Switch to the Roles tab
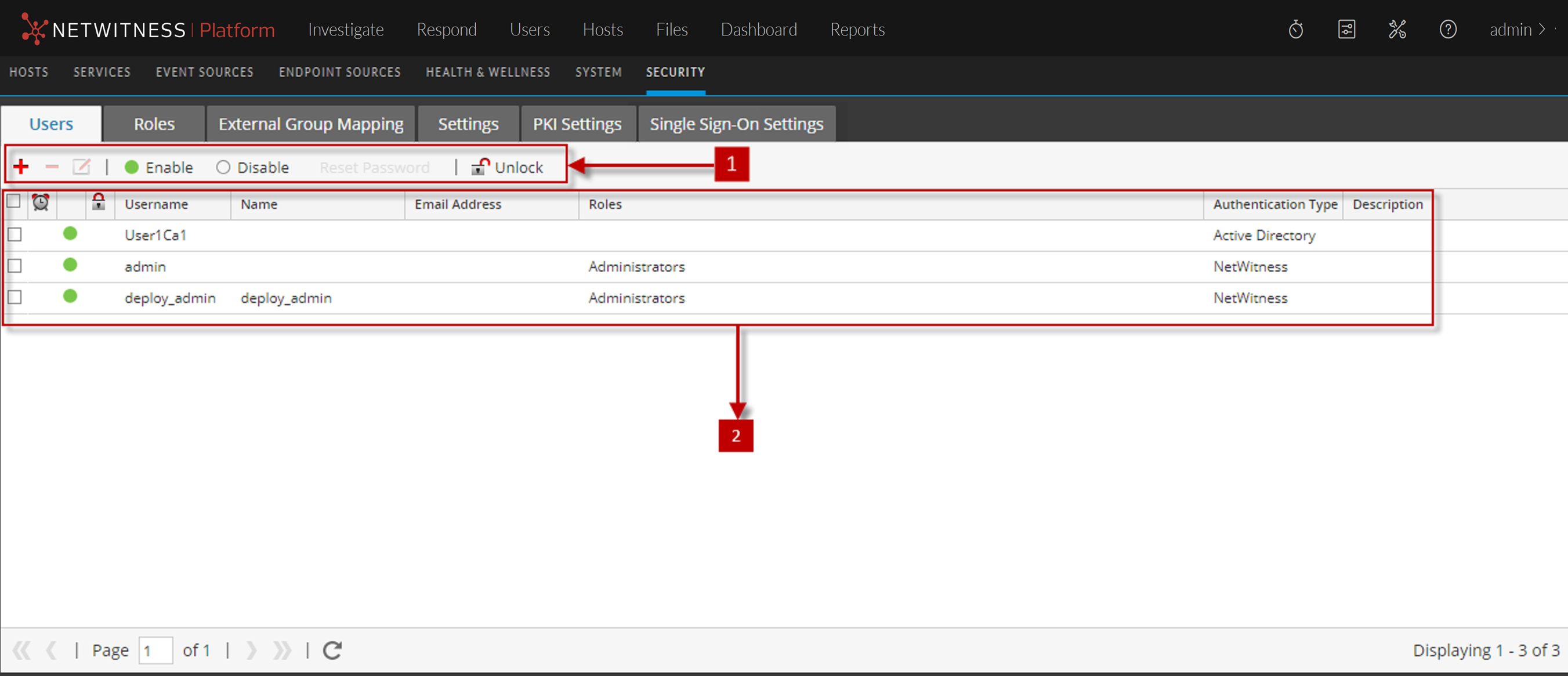 click(154, 124)
